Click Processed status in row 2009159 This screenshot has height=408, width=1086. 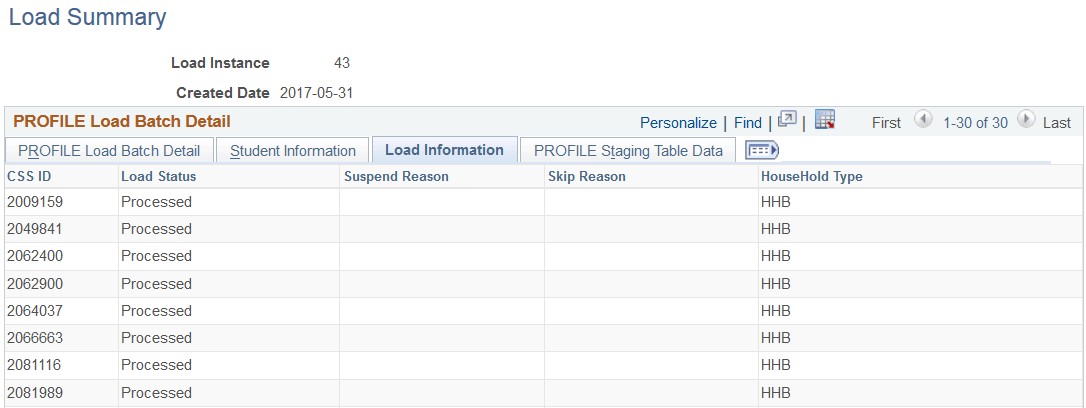point(157,202)
